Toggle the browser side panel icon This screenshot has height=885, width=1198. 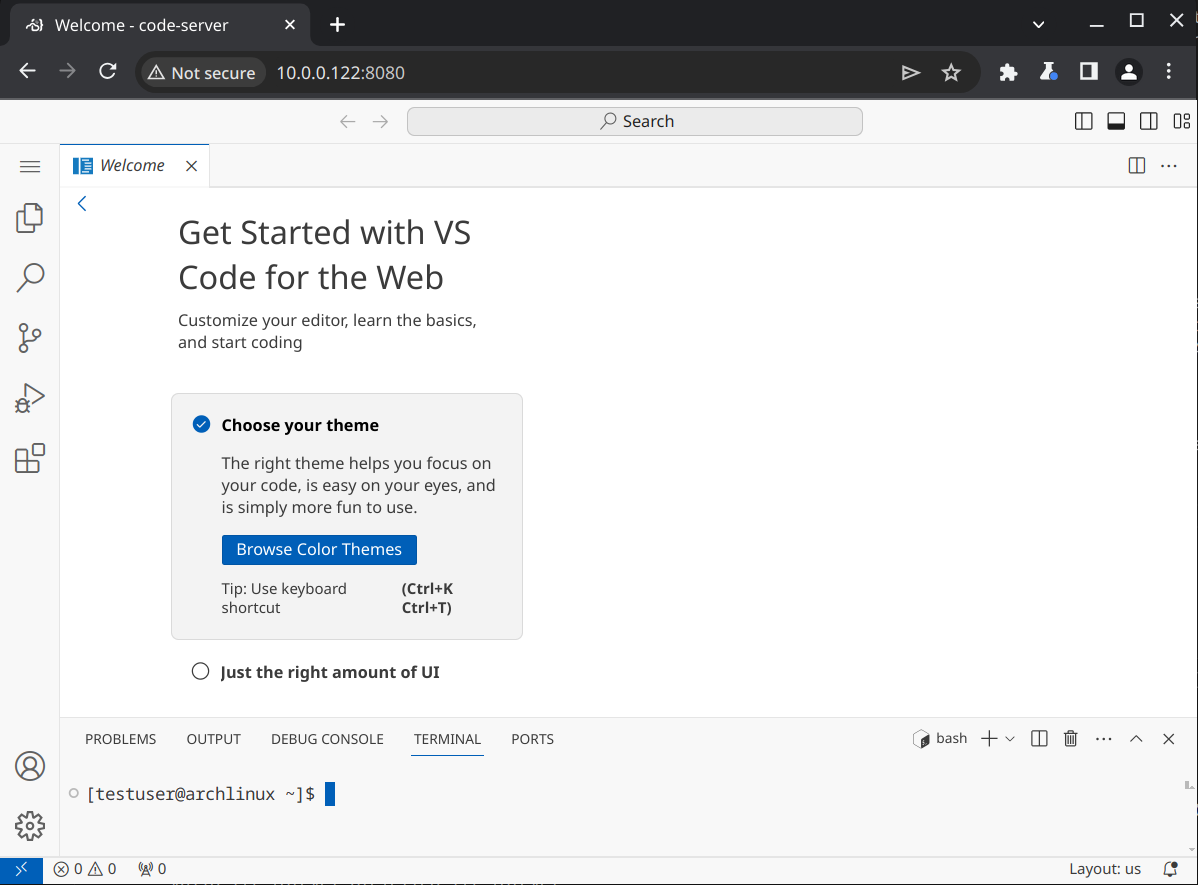pos(1089,73)
